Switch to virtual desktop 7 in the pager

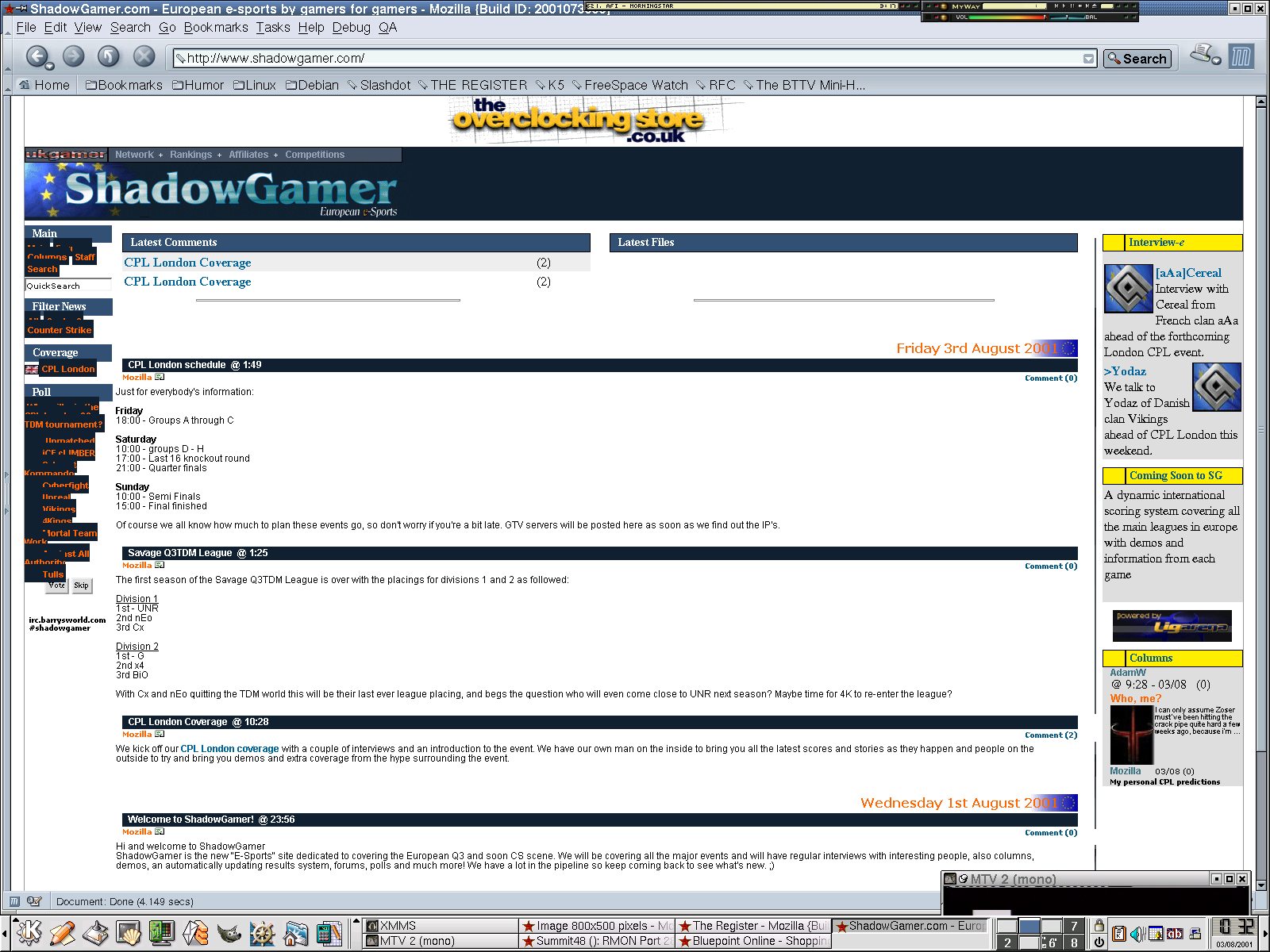[x=1074, y=926]
